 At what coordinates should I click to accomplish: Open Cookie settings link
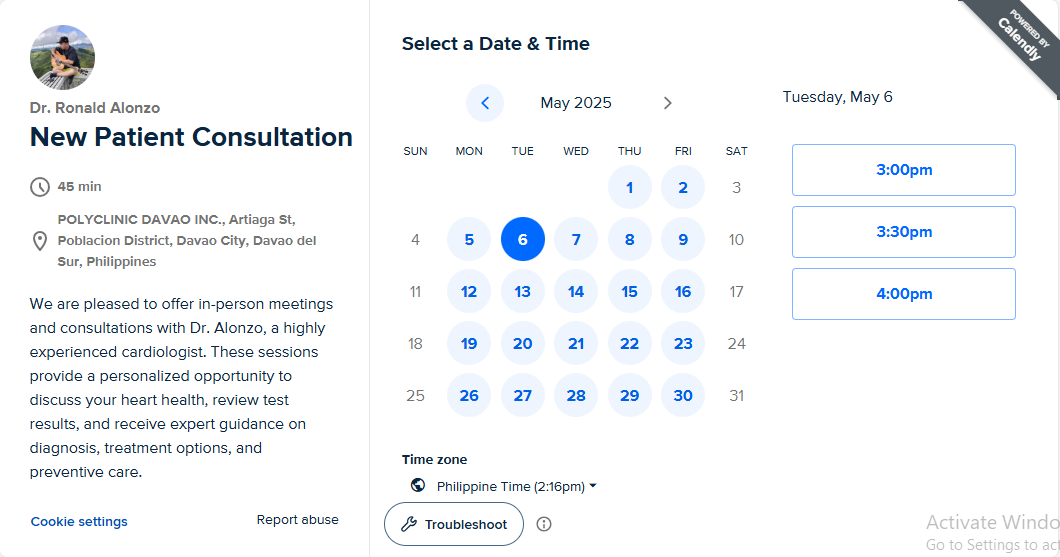pos(79,521)
